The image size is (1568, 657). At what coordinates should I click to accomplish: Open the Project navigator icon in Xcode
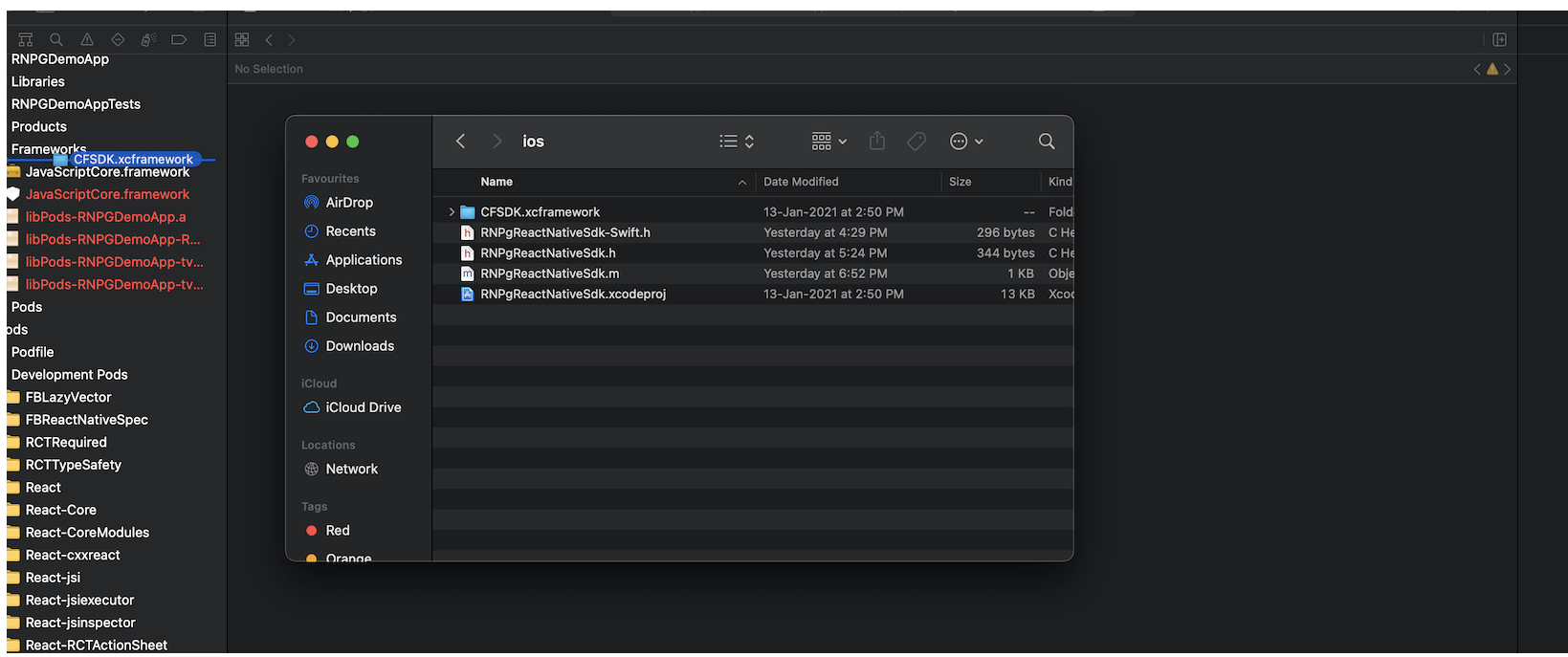(26, 39)
